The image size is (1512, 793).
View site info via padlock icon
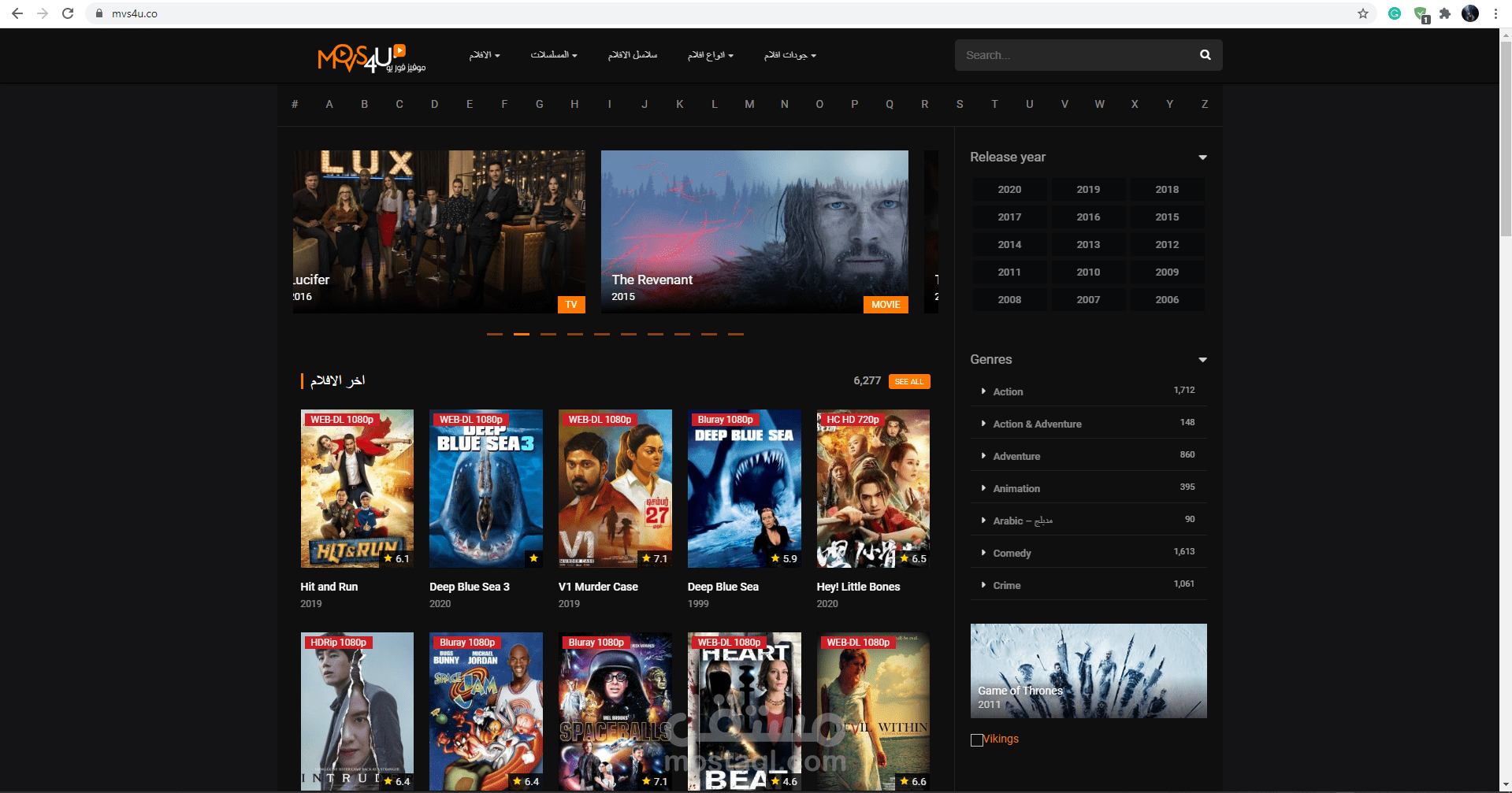pos(99,13)
